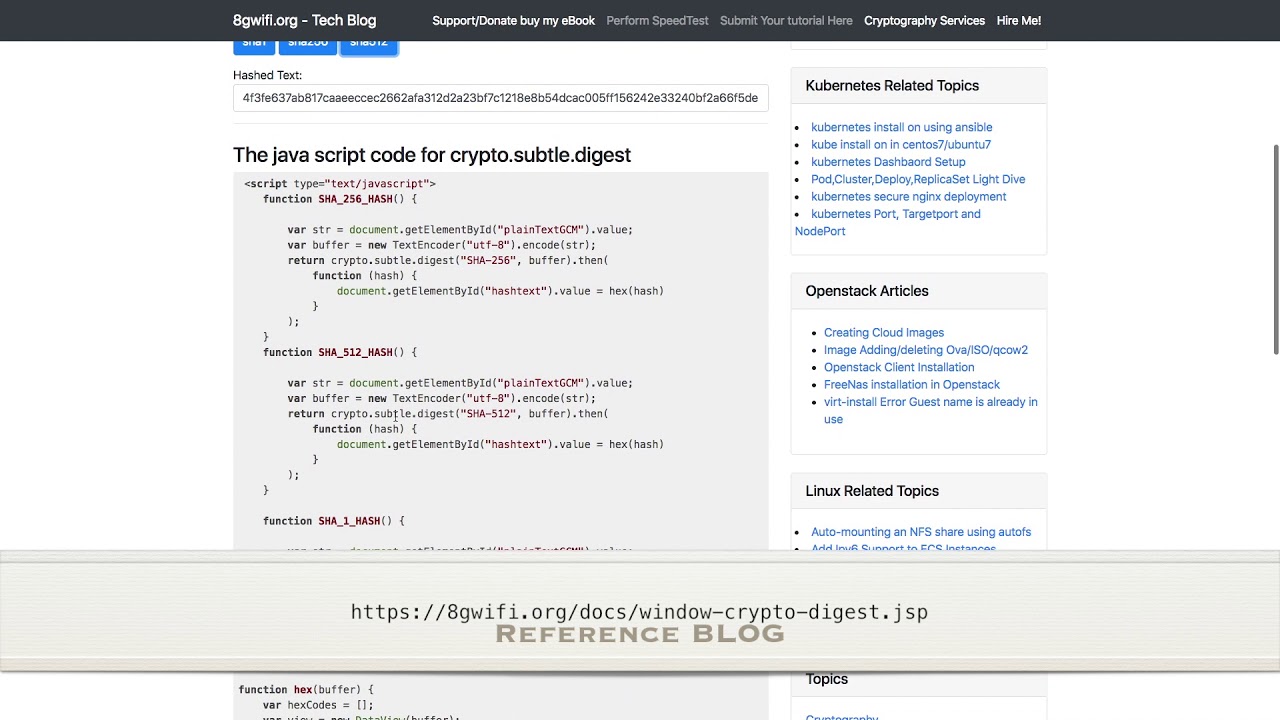Click the script type="text/javascript" line
The height and width of the screenshot is (720, 1280).
point(340,184)
